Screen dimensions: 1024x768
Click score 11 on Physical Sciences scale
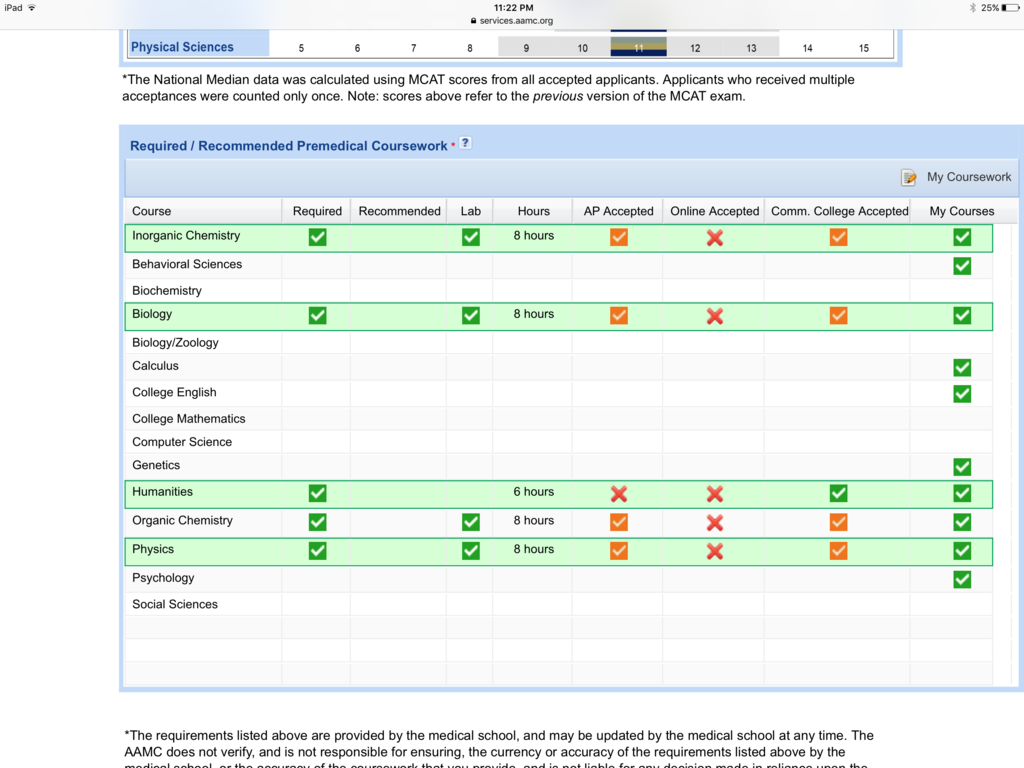click(639, 48)
